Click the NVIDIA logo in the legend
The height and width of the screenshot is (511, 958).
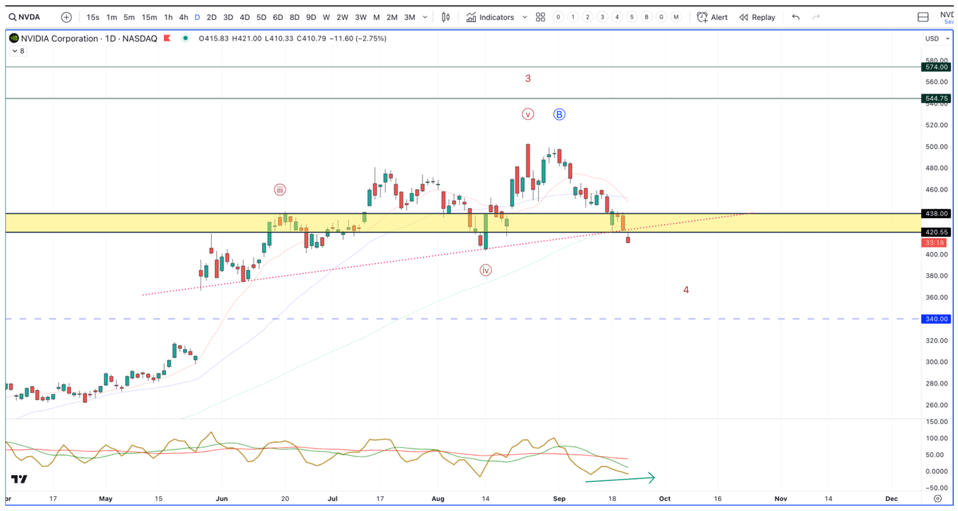click(x=14, y=39)
